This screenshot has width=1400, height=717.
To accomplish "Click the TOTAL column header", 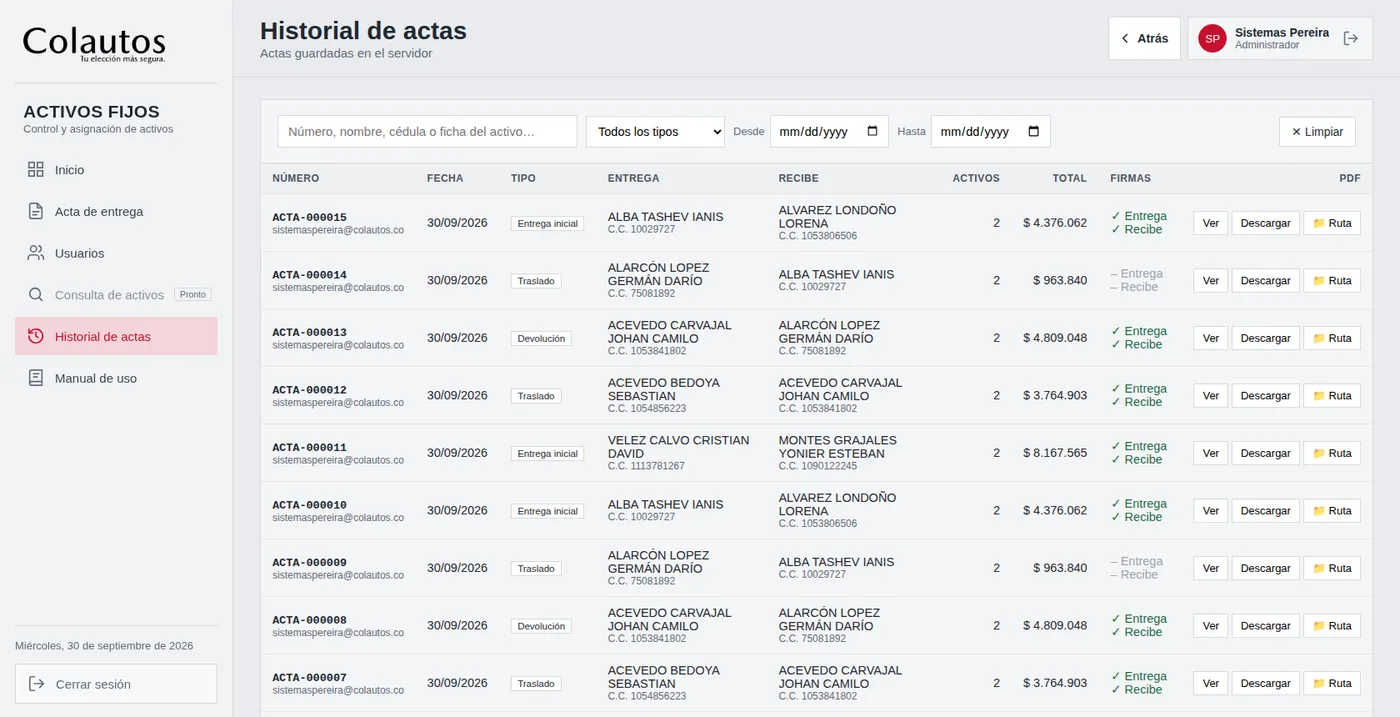I will 1069,178.
